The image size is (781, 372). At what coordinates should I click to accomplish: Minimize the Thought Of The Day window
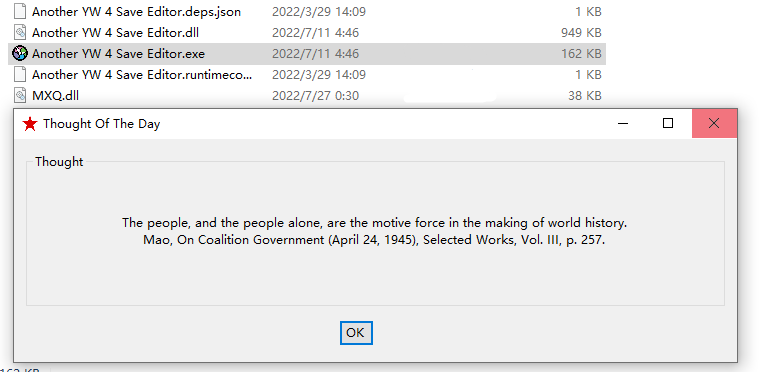(623, 124)
